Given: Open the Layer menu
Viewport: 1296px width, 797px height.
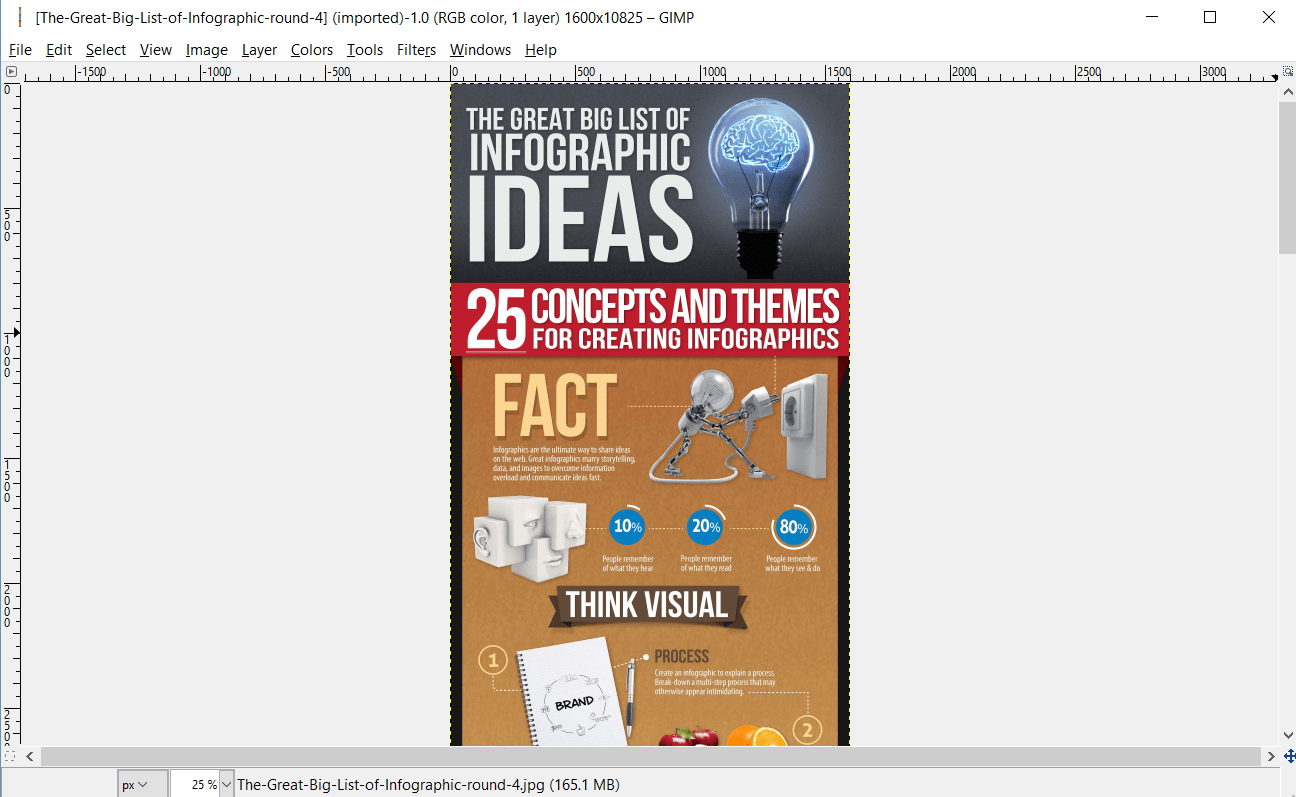Looking at the screenshot, I should (259, 49).
